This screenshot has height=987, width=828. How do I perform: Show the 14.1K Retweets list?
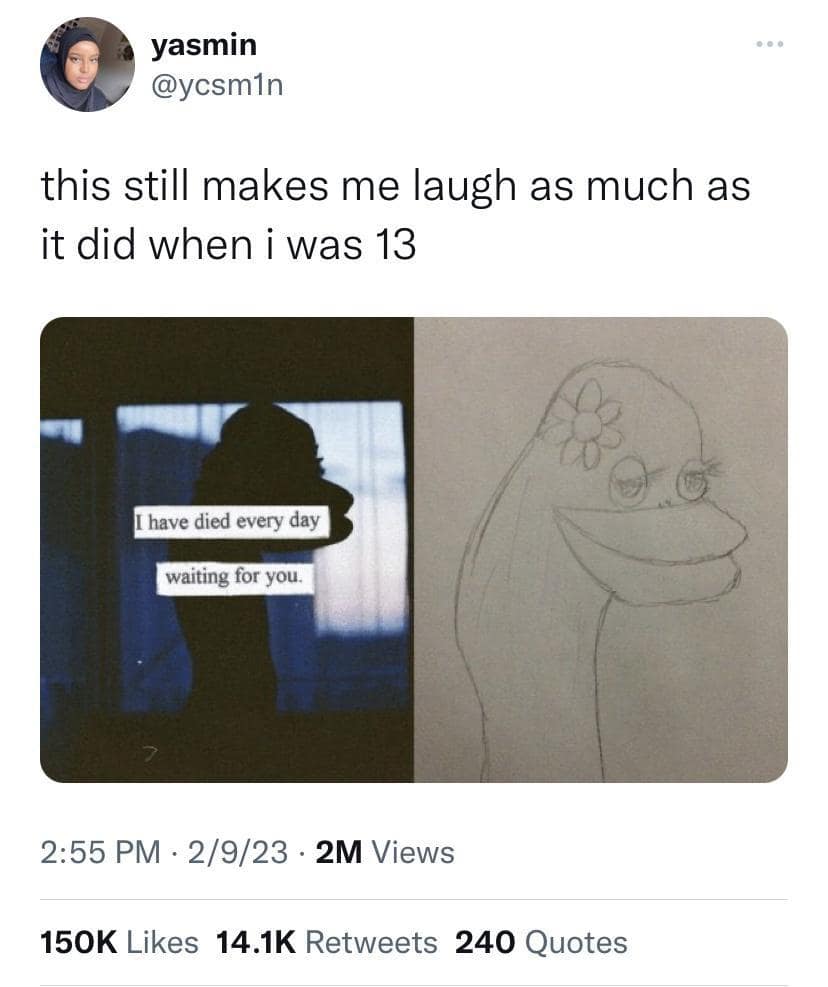coord(326,942)
